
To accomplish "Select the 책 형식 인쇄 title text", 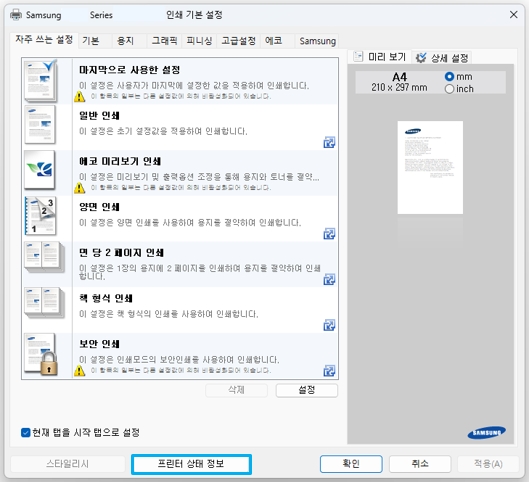I will [106, 299].
